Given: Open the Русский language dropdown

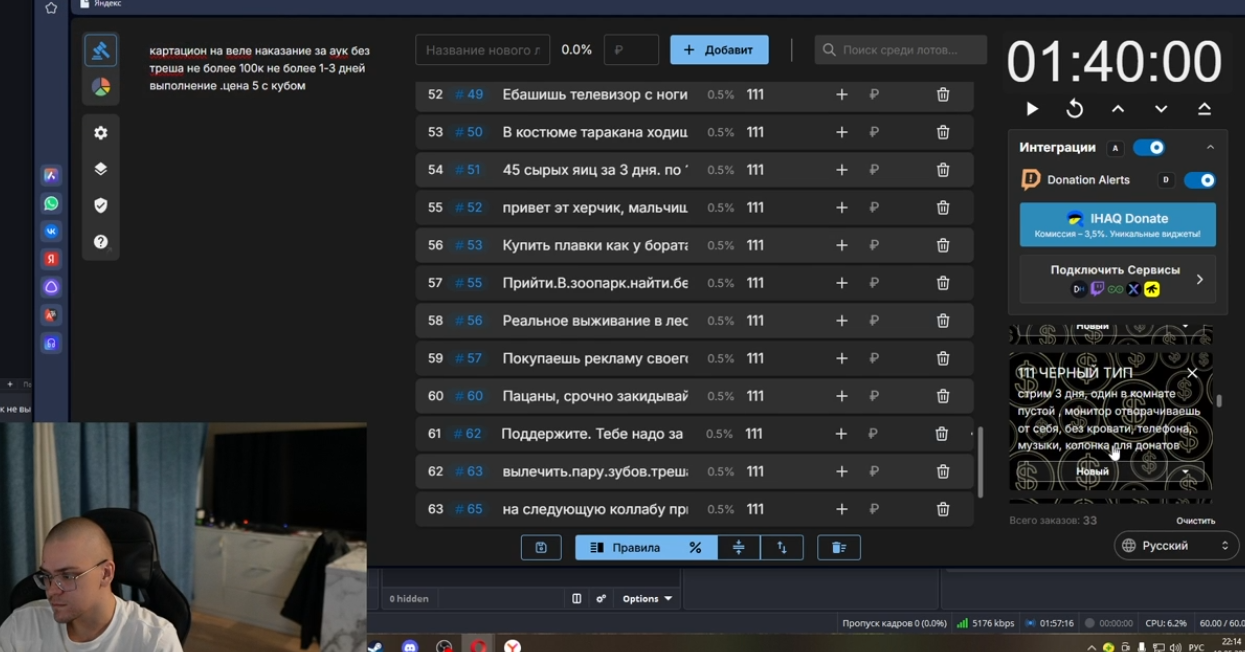Looking at the screenshot, I should [1176, 546].
